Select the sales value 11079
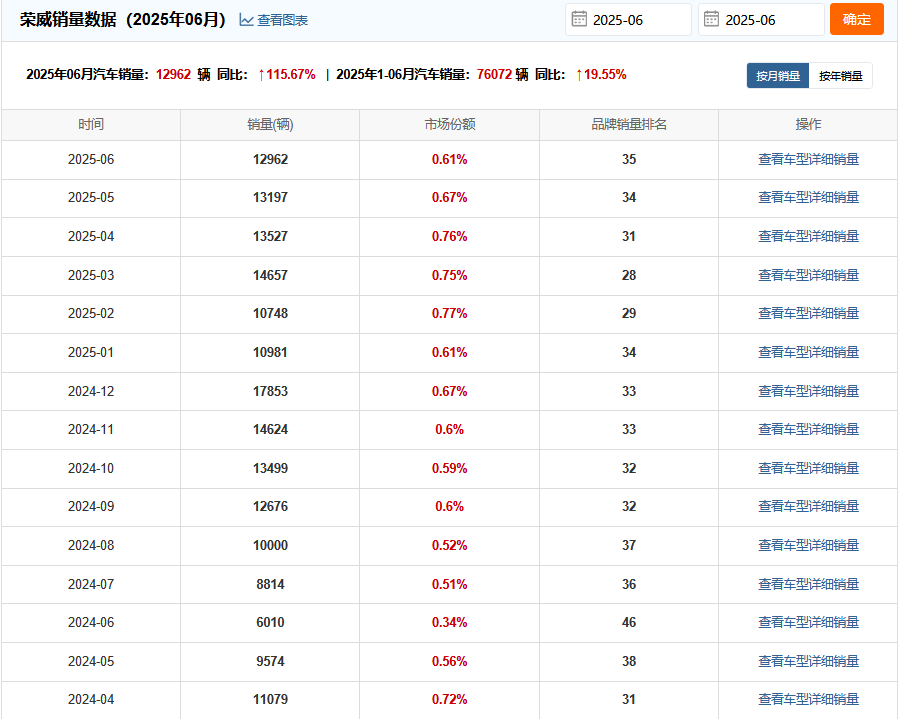 click(270, 700)
